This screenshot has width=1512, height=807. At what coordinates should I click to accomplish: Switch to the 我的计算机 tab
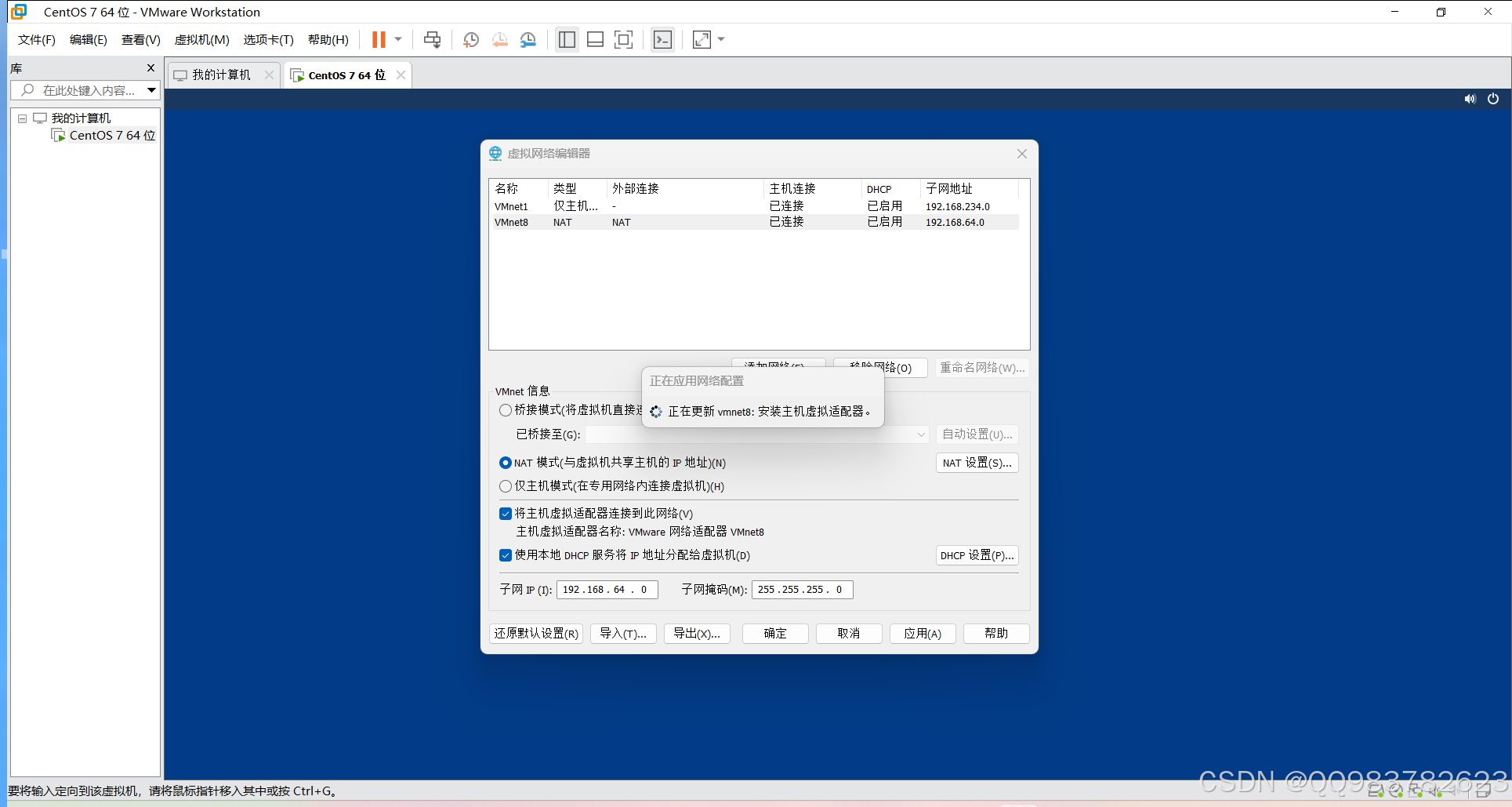(222, 75)
